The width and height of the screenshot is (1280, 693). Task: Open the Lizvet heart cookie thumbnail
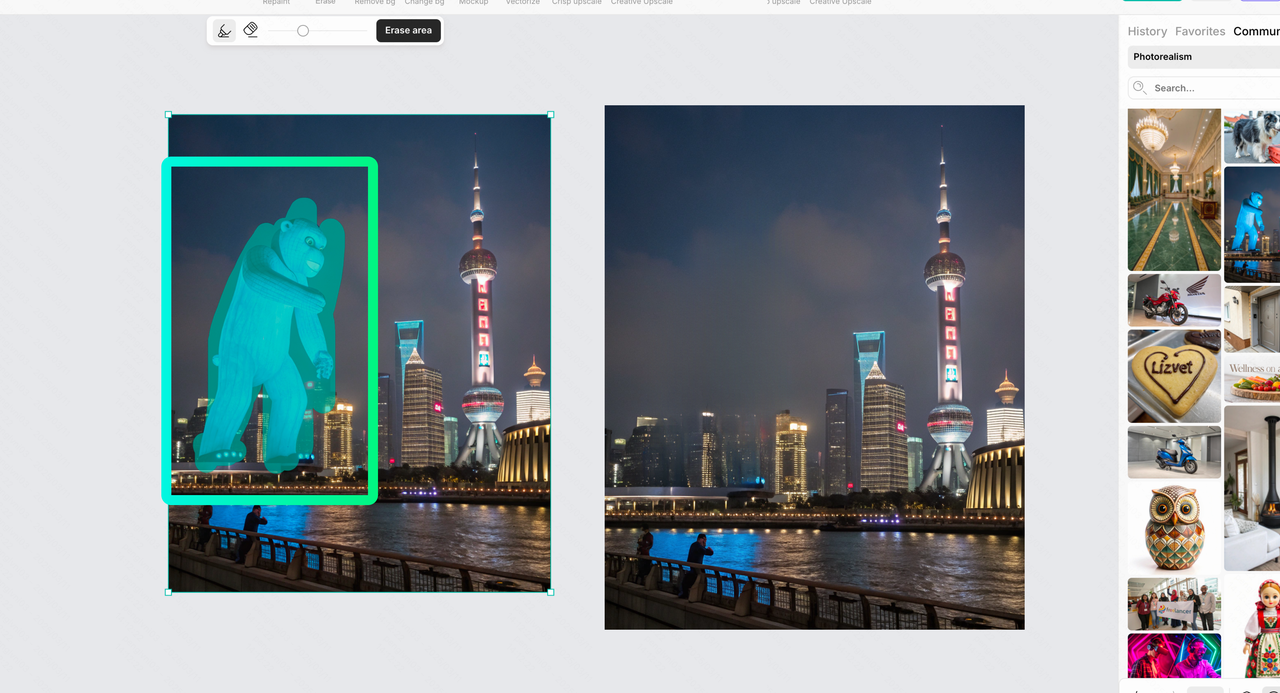pos(1174,376)
